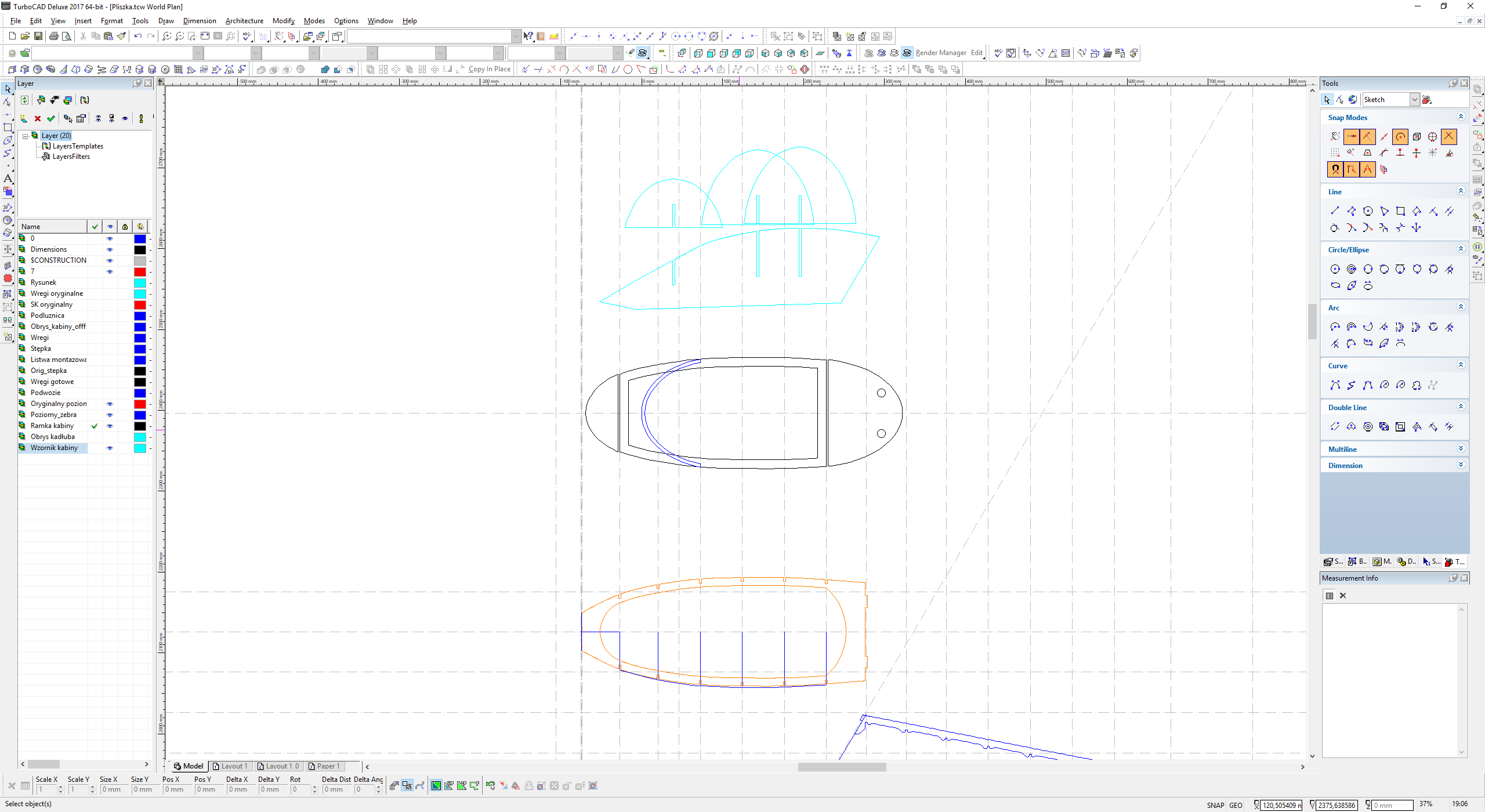Click the delete layer red X icon
The width and height of the screenshot is (1485, 812).
click(38, 118)
